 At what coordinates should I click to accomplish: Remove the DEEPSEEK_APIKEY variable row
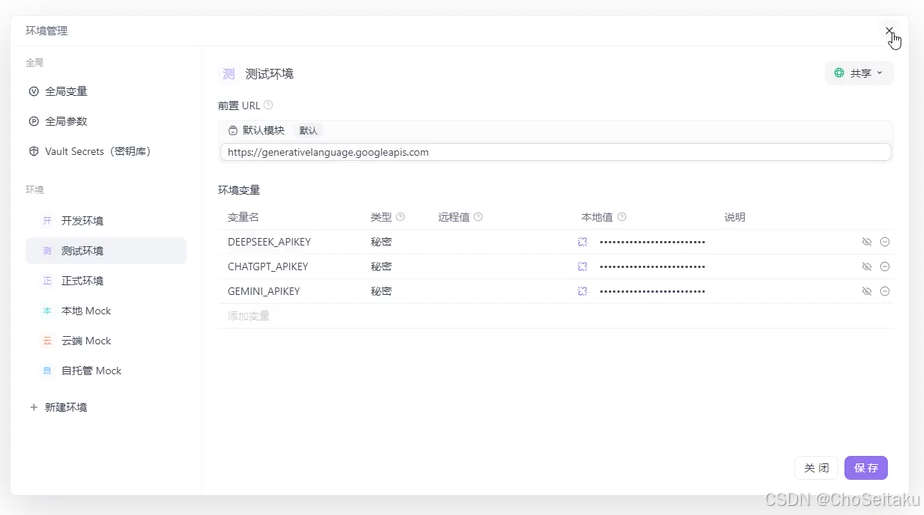(x=885, y=242)
